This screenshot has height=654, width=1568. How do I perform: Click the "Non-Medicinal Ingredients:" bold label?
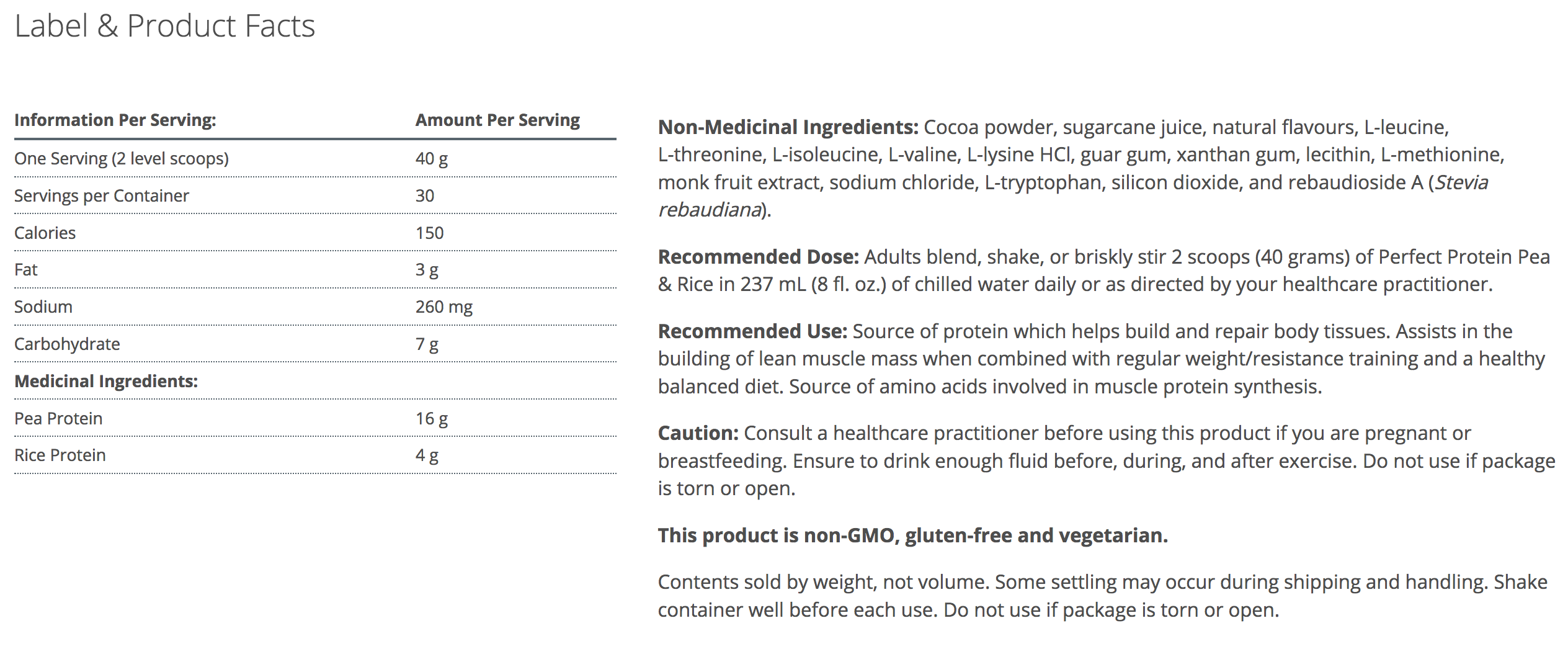pos(788,127)
